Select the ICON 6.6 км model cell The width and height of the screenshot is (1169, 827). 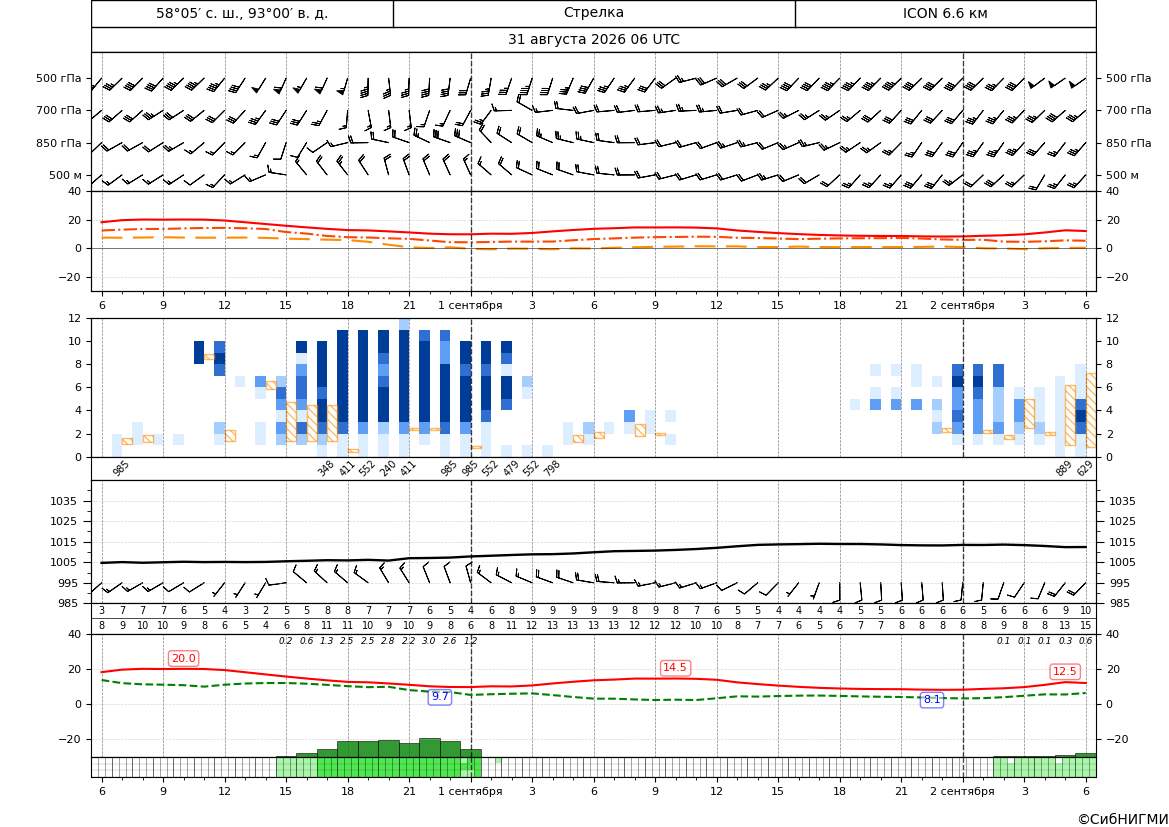click(945, 13)
